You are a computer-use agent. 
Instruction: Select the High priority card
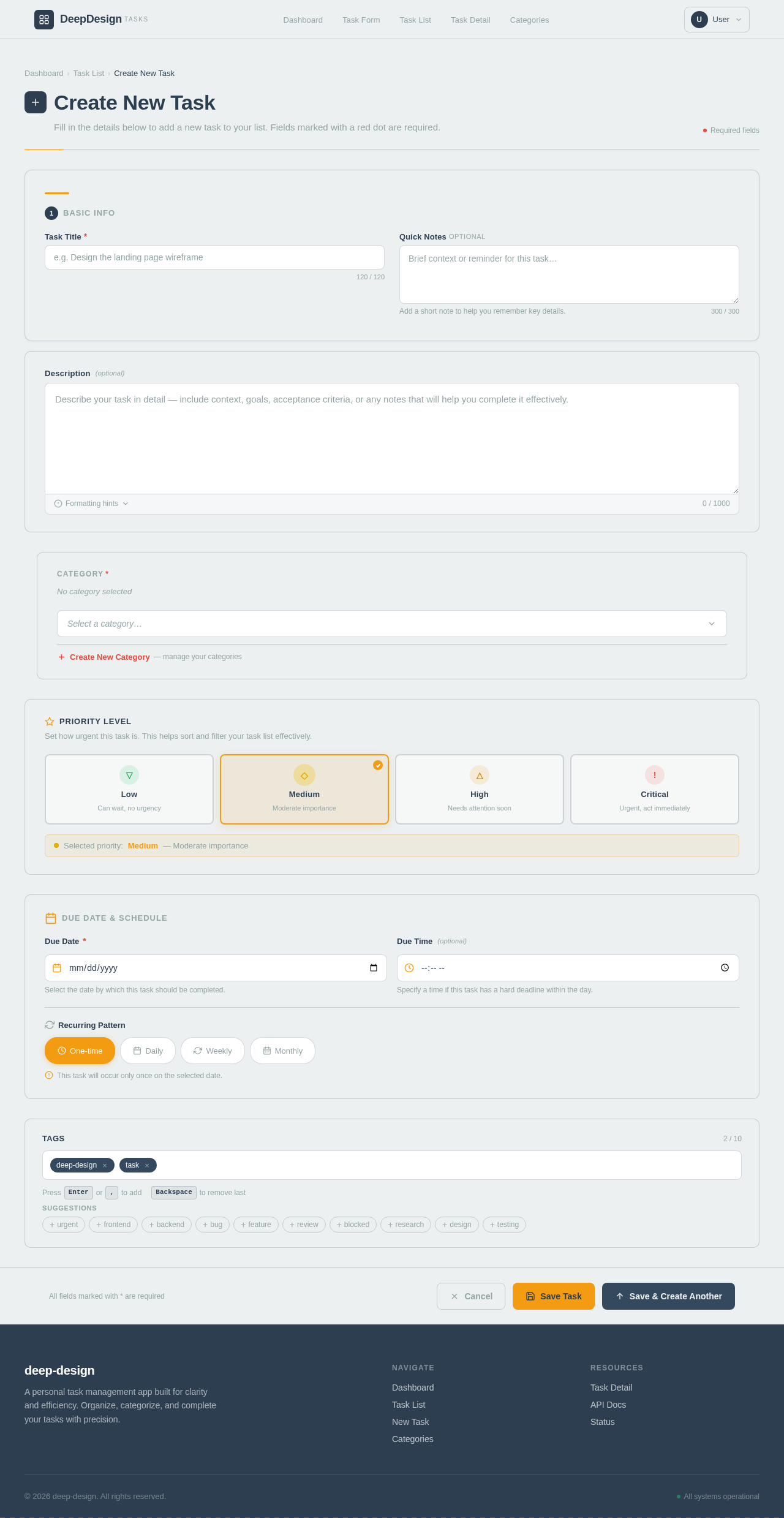(x=480, y=789)
